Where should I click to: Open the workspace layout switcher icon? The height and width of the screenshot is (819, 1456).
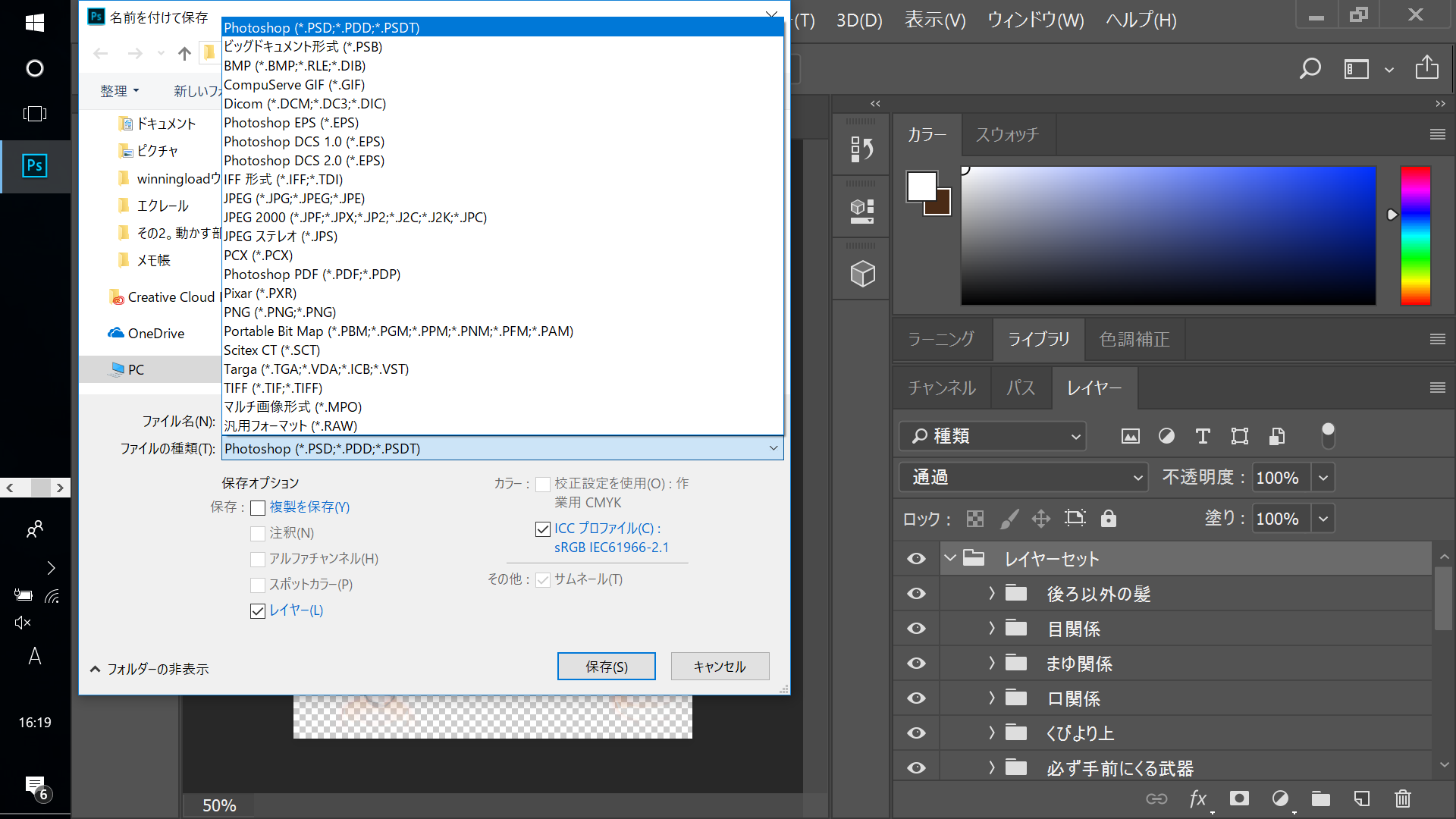(x=1357, y=69)
